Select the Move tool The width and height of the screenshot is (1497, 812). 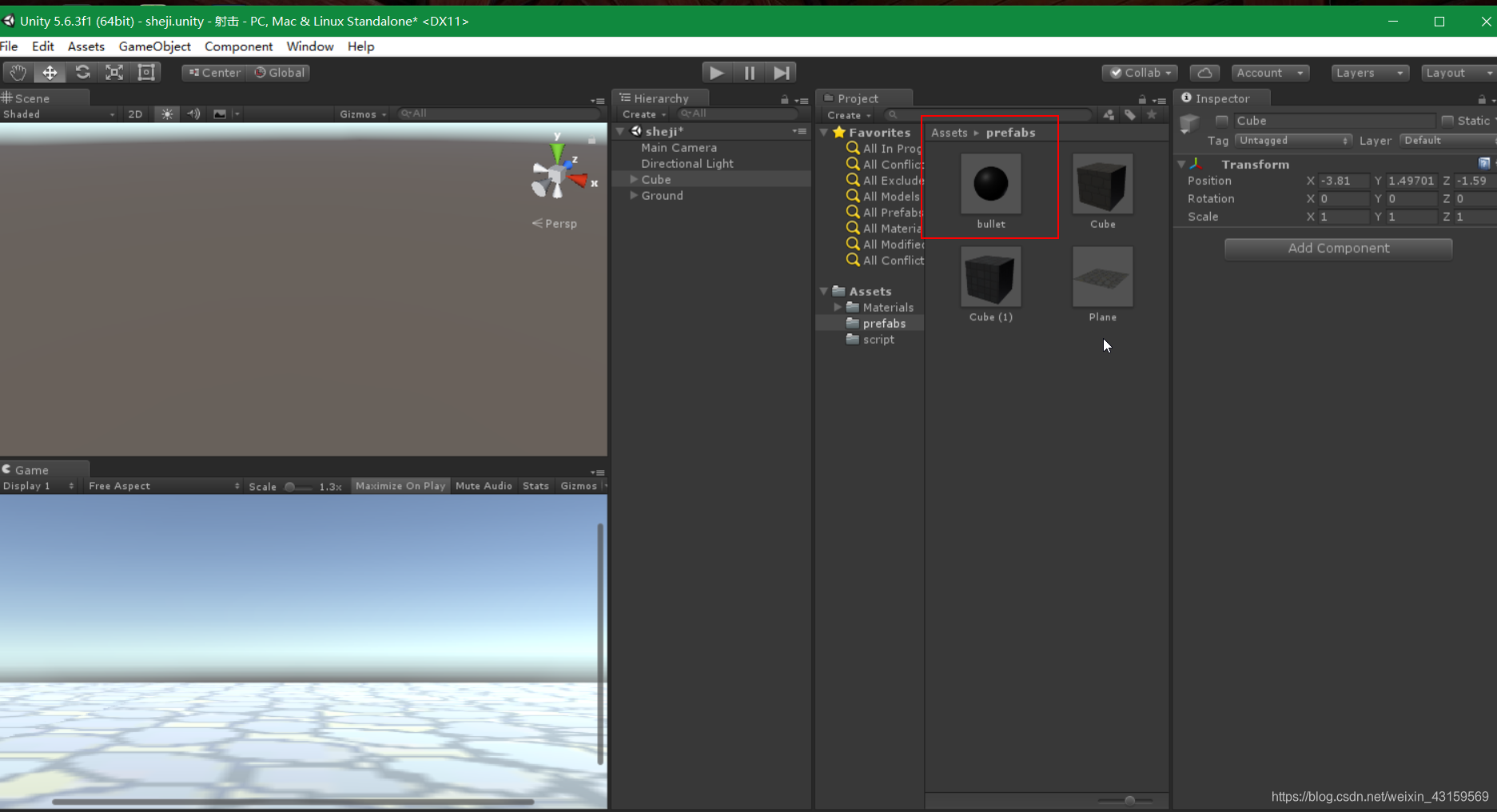[x=50, y=73]
